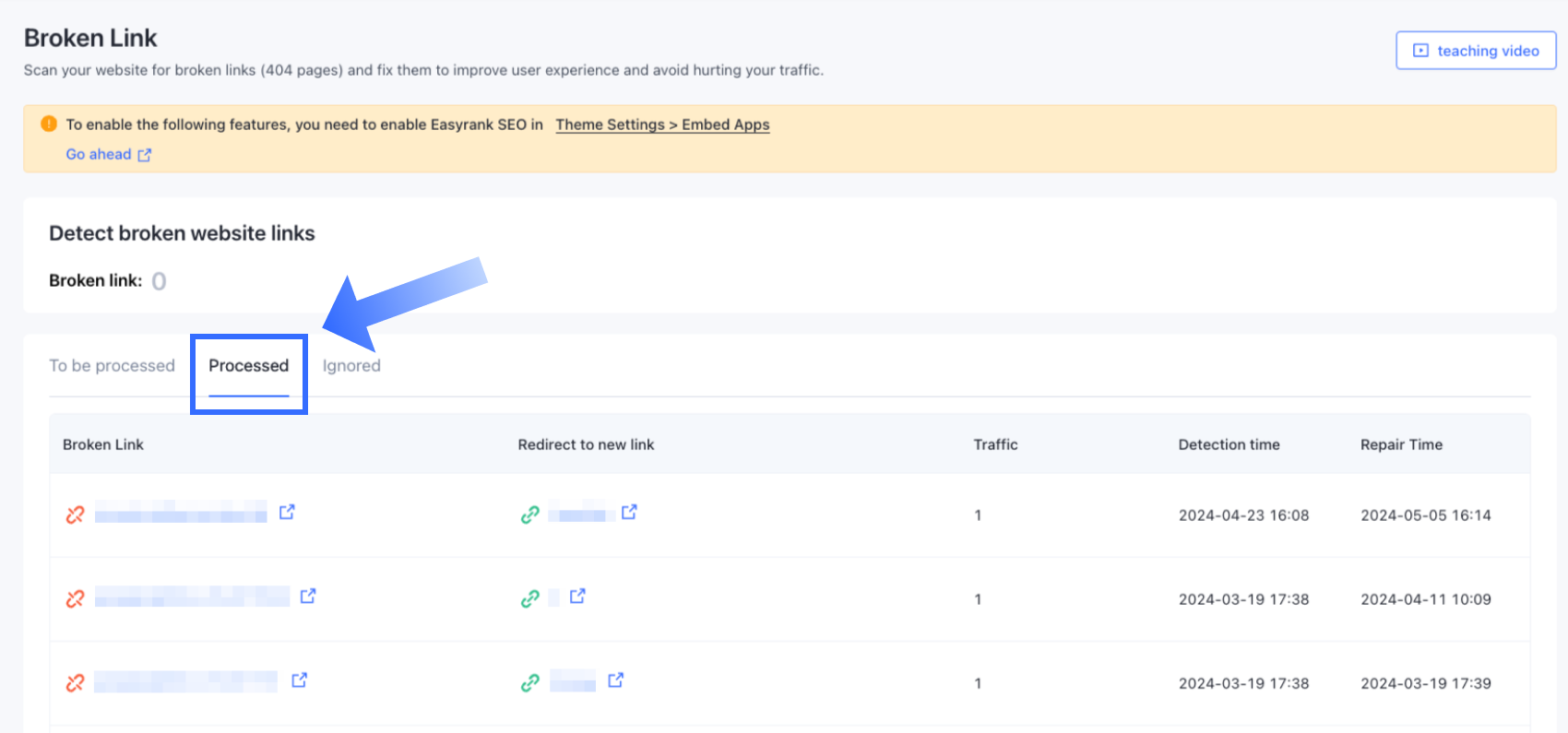Open second row broken link external icon
This screenshot has width=1568, height=733.
pyautogui.click(x=308, y=597)
